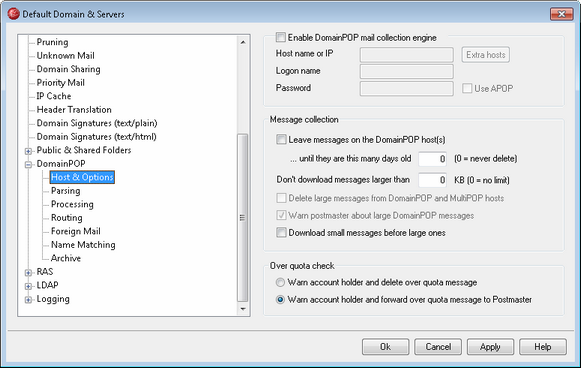Viewport: 581px width, 368px height.
Task: Check Delete large messages from DomainPOP hosts
Action: 281,198
